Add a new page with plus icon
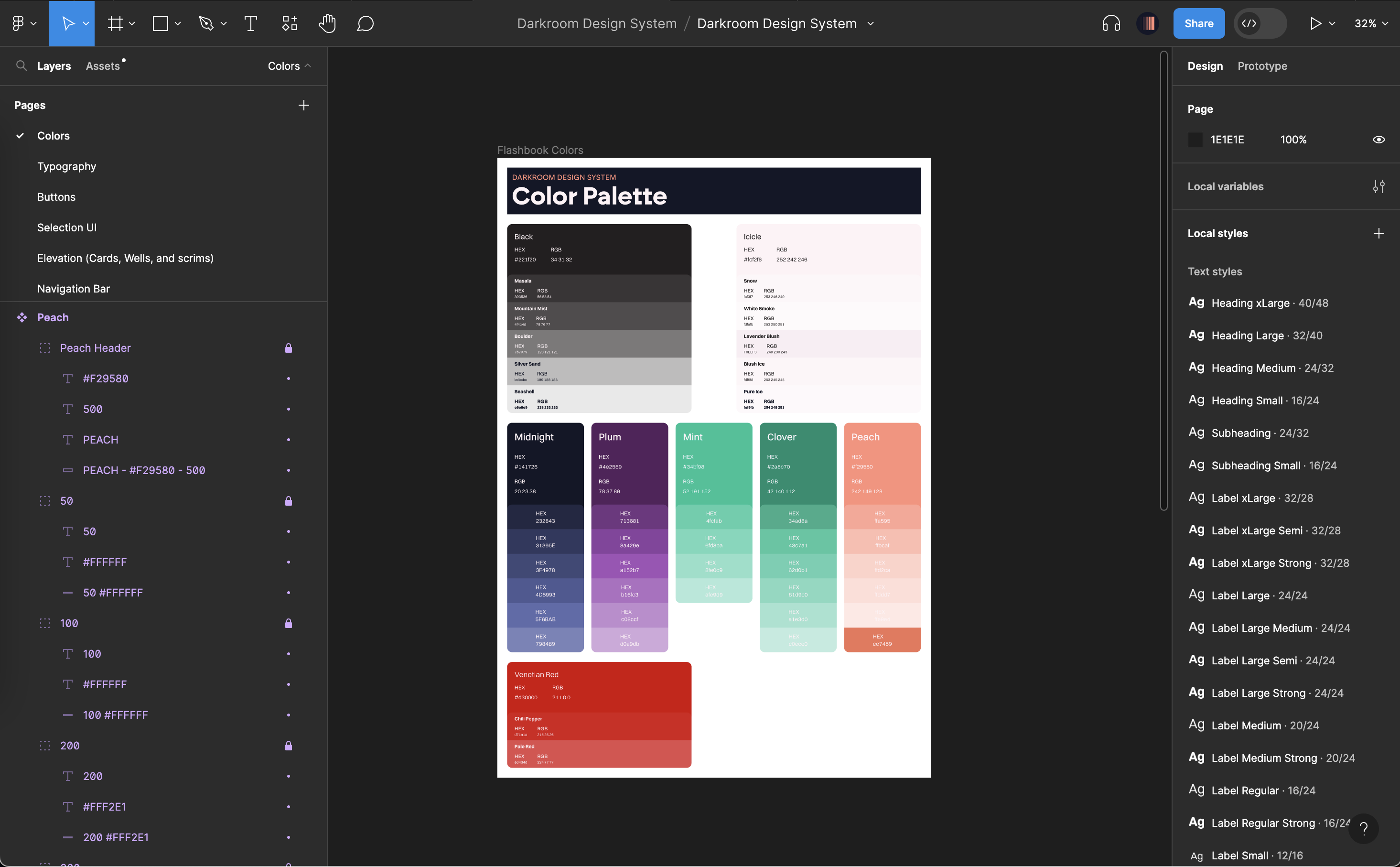This screenshot has height=867, width=1400. [304, 105]
